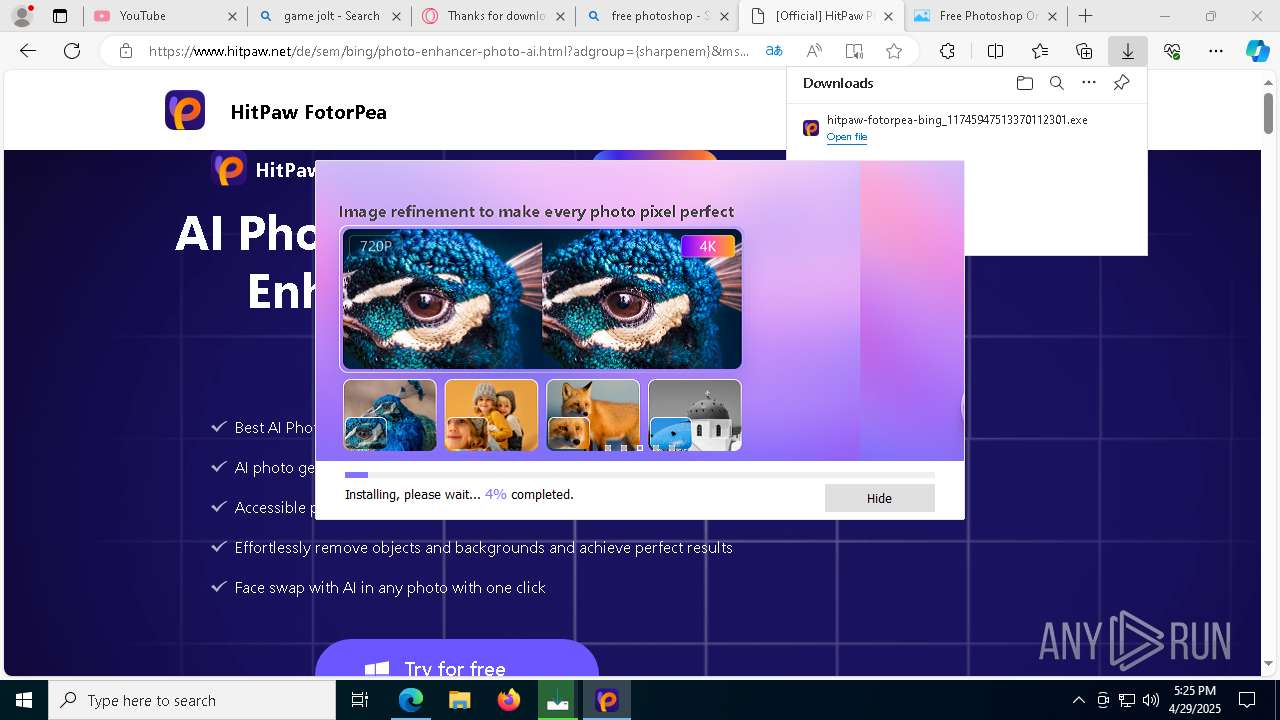The height and width of the screenshot is (720, 1280).
Task: Open the Collections icon
Action: [x=1084, y=51]
